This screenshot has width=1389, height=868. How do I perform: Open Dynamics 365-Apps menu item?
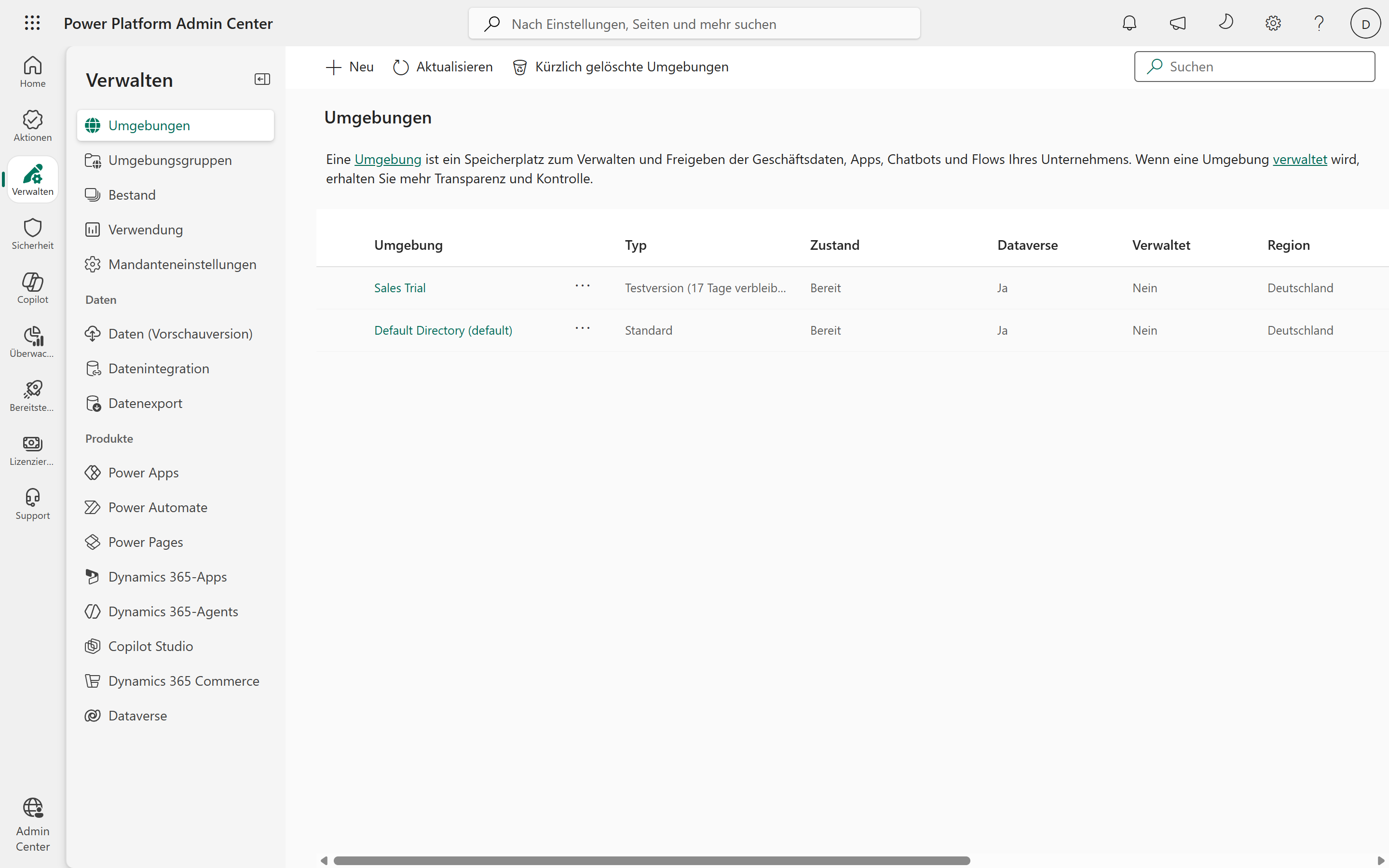point(176,577)
